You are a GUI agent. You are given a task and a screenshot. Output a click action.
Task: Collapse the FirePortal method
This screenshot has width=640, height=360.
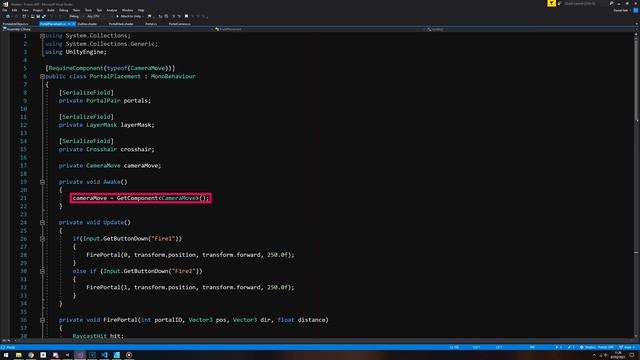point(42,320)
